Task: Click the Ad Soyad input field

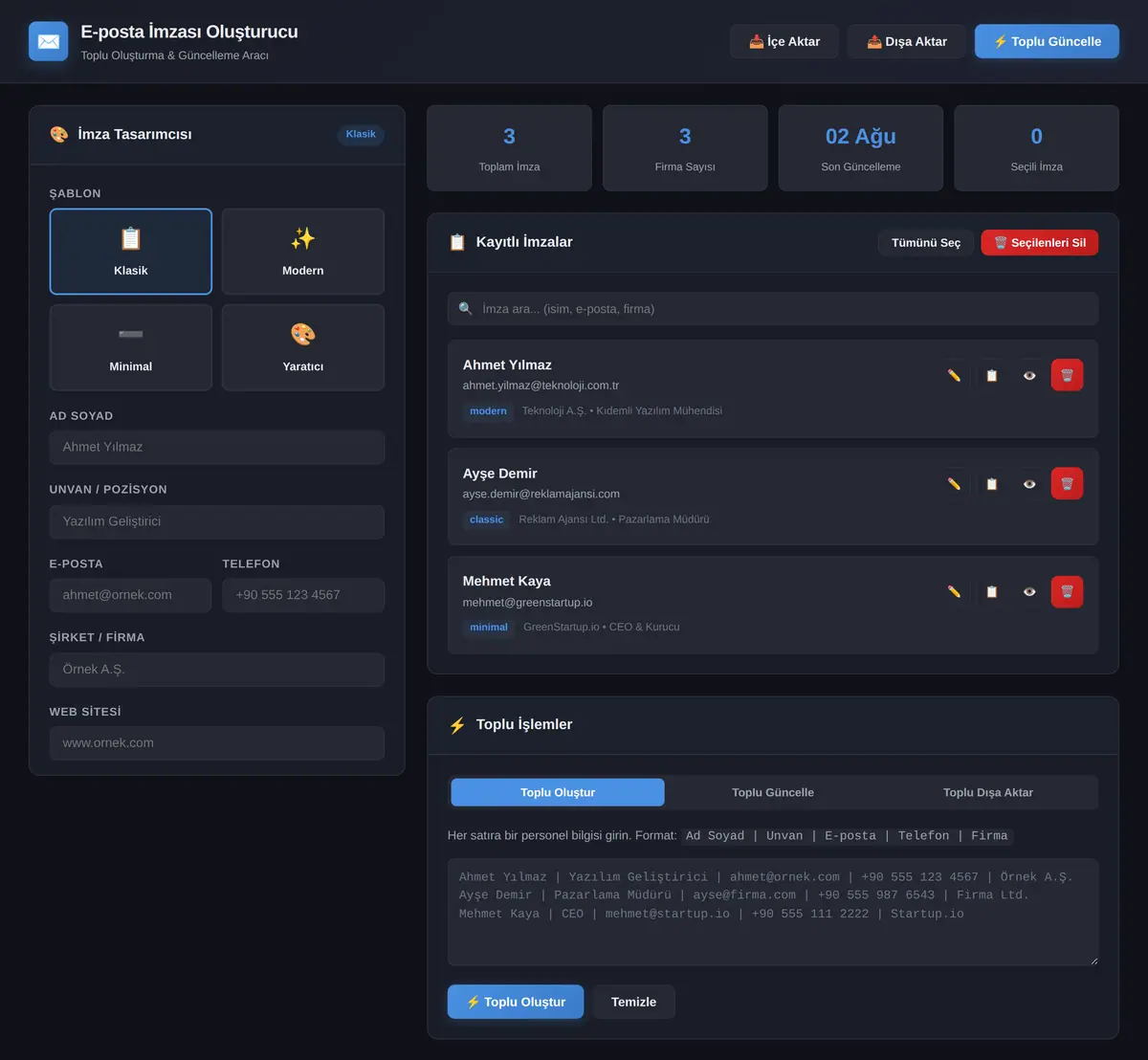Action: pyautogui.click(x=217, y=447)
